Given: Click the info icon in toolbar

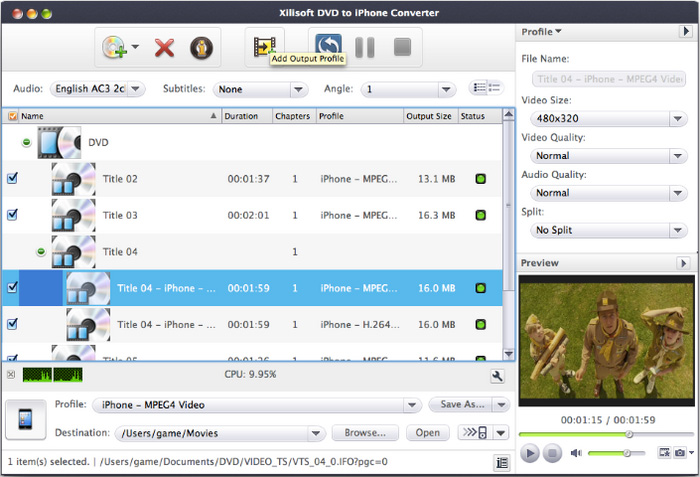Looking at the screenshot, I should click(x=203, y=47).
